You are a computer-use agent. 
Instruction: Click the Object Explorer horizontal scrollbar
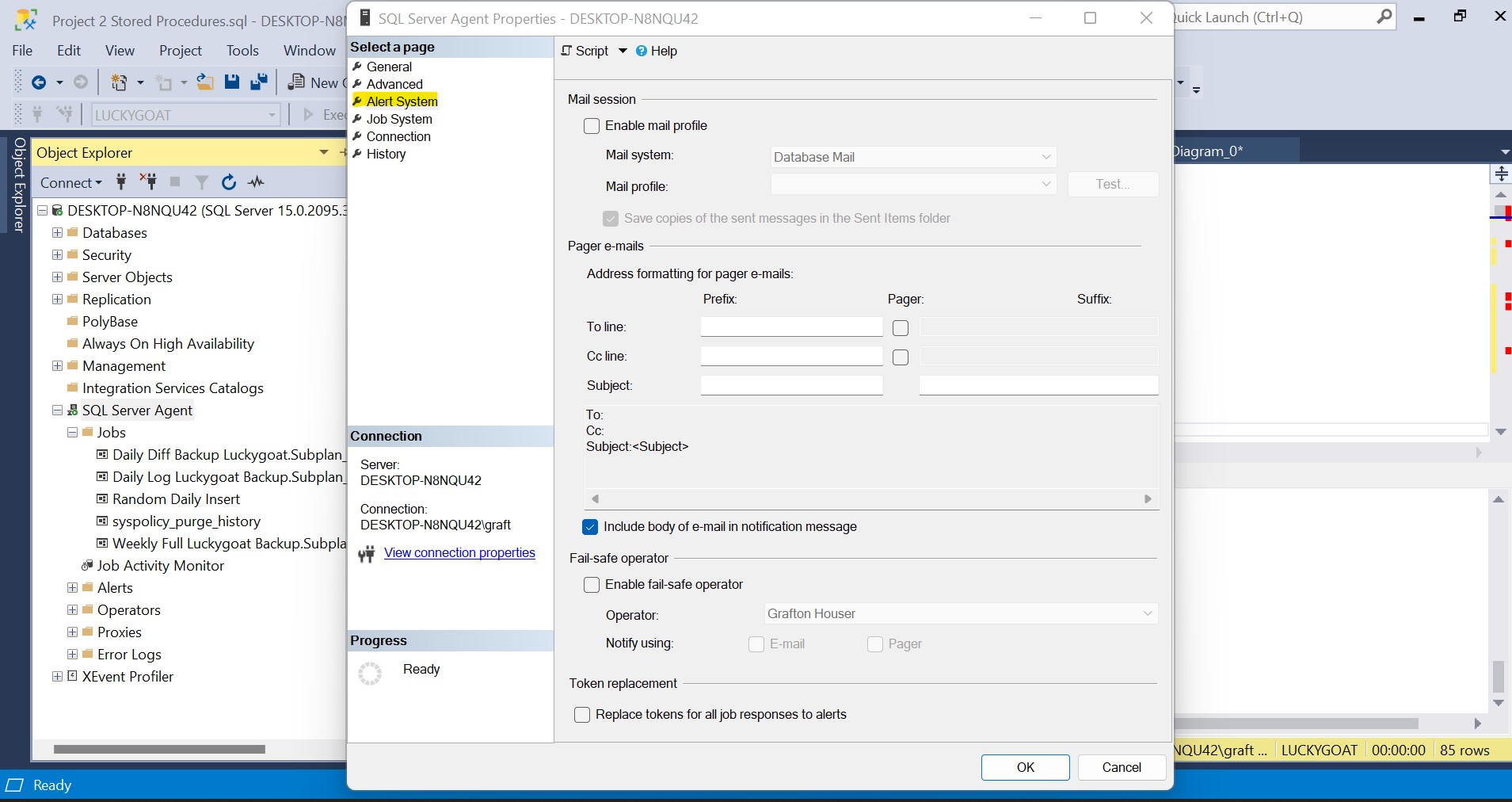(159, 749)
